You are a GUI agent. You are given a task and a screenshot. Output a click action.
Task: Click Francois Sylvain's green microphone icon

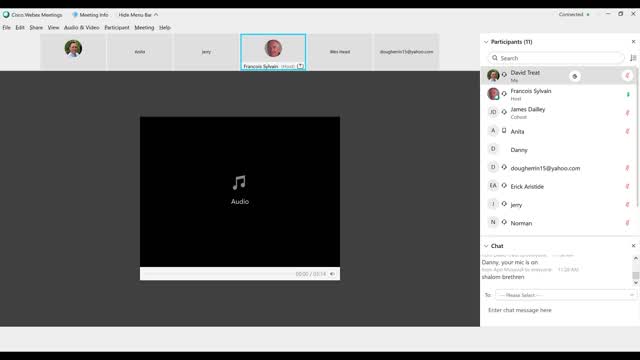628,94
